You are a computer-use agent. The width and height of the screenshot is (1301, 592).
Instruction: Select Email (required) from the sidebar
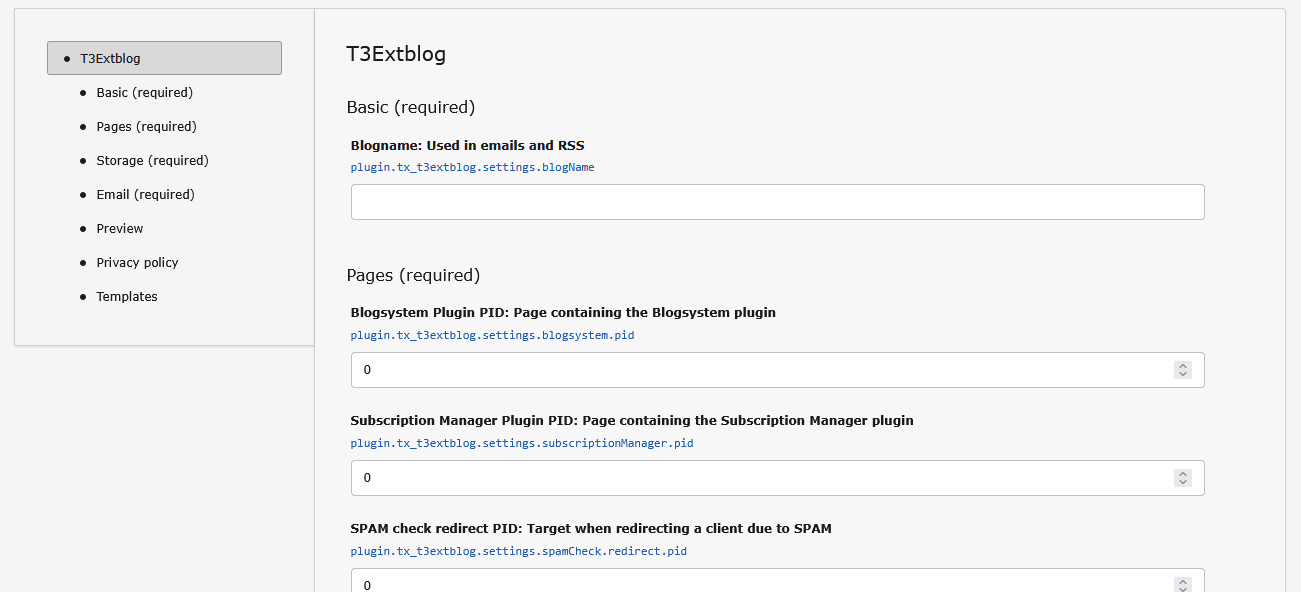click(145, 194)
